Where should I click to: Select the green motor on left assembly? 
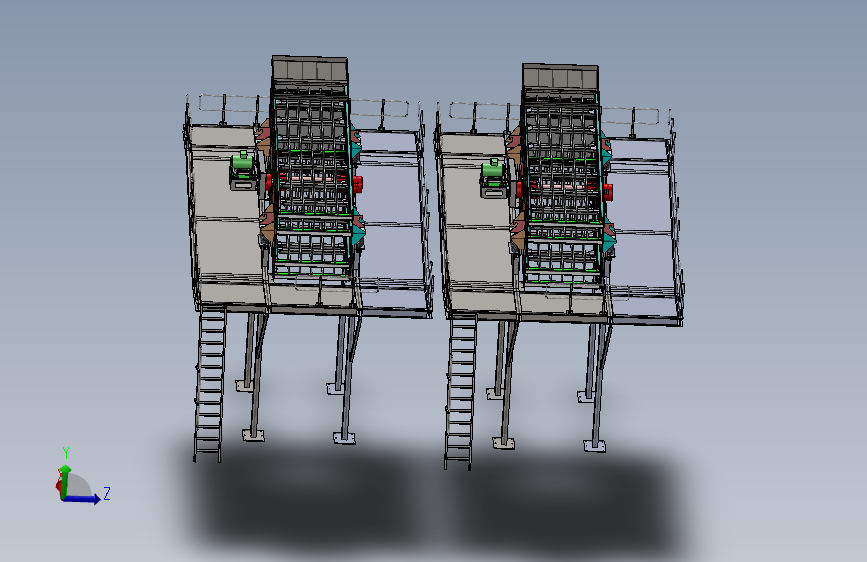click(242, 161)
